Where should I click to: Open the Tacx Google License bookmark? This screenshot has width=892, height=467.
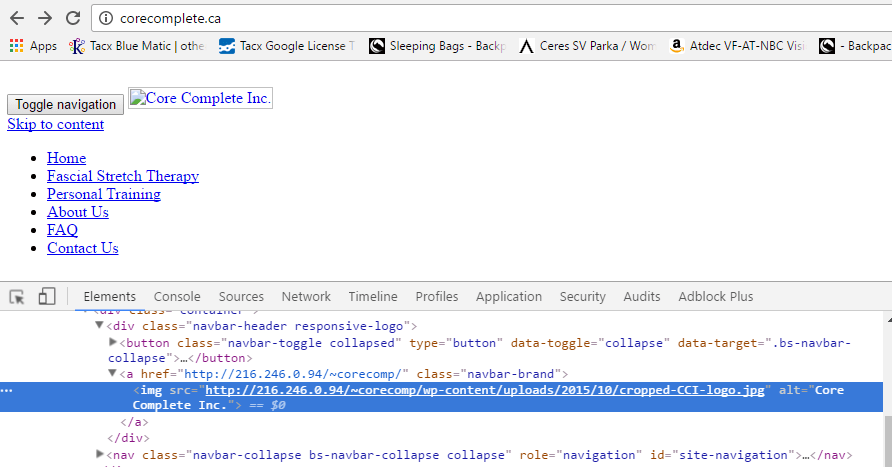287,46
